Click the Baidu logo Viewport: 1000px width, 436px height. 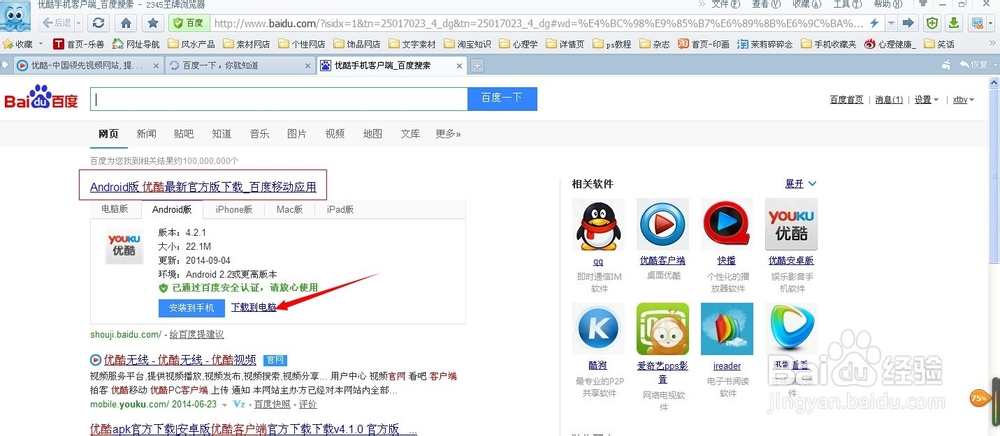pyautogui.click(x=40, y=98)
